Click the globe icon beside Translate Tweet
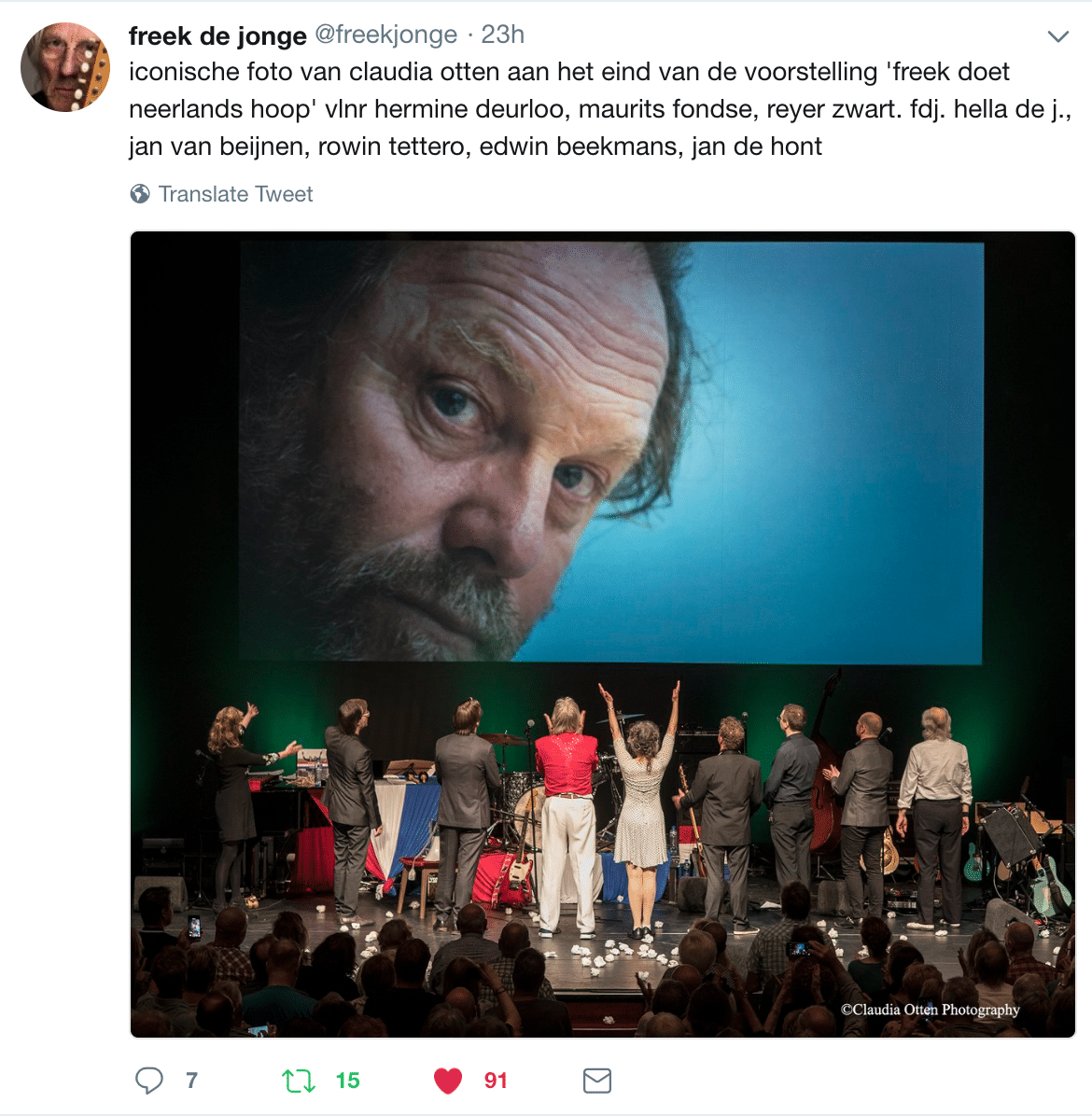Image resolution: width=1092 pixels, height=1116 pixels. (140, 193)
